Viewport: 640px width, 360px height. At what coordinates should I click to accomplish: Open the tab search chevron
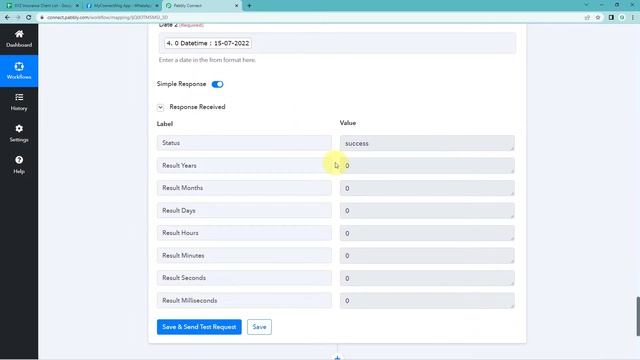pos(587,5)
